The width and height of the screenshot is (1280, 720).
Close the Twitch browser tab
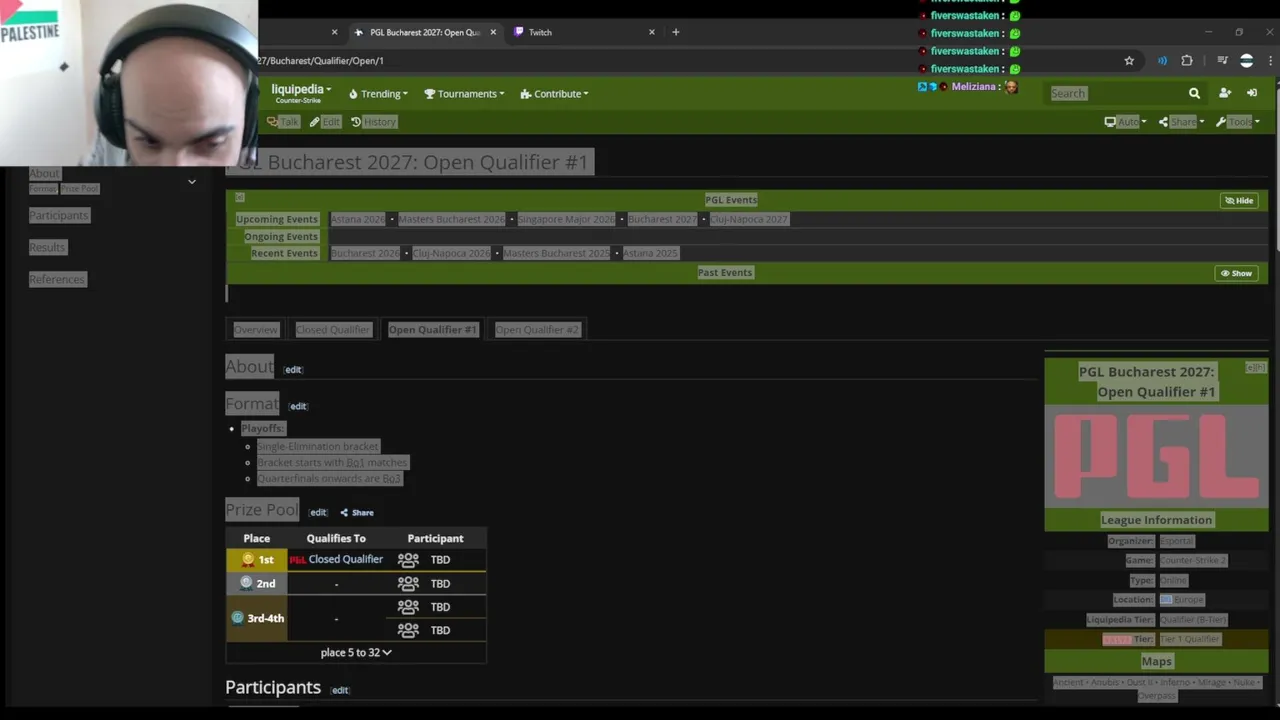(x=652, y=32)
